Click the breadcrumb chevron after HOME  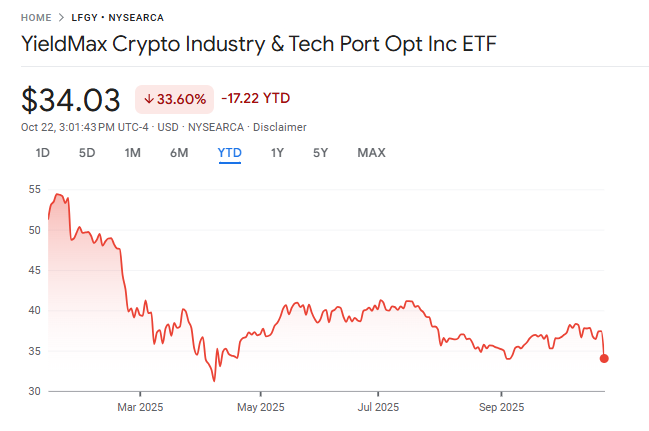click(x=62, y=17)
